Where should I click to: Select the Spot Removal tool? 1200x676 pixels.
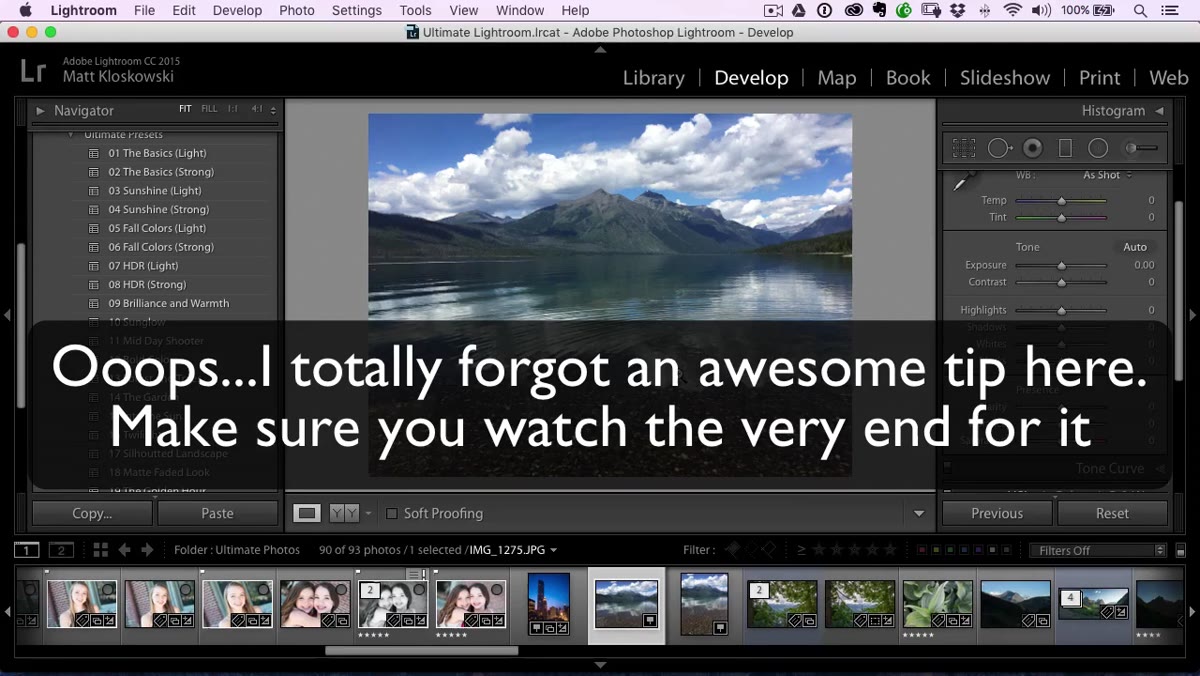[x=1000, y=148]
